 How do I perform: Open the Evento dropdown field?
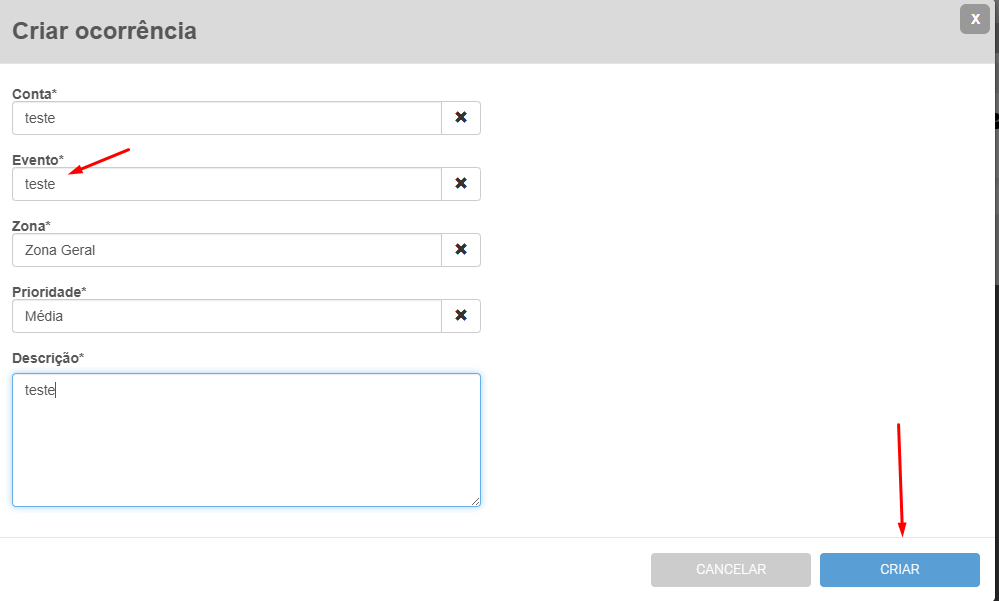click(x=227, y=184)
